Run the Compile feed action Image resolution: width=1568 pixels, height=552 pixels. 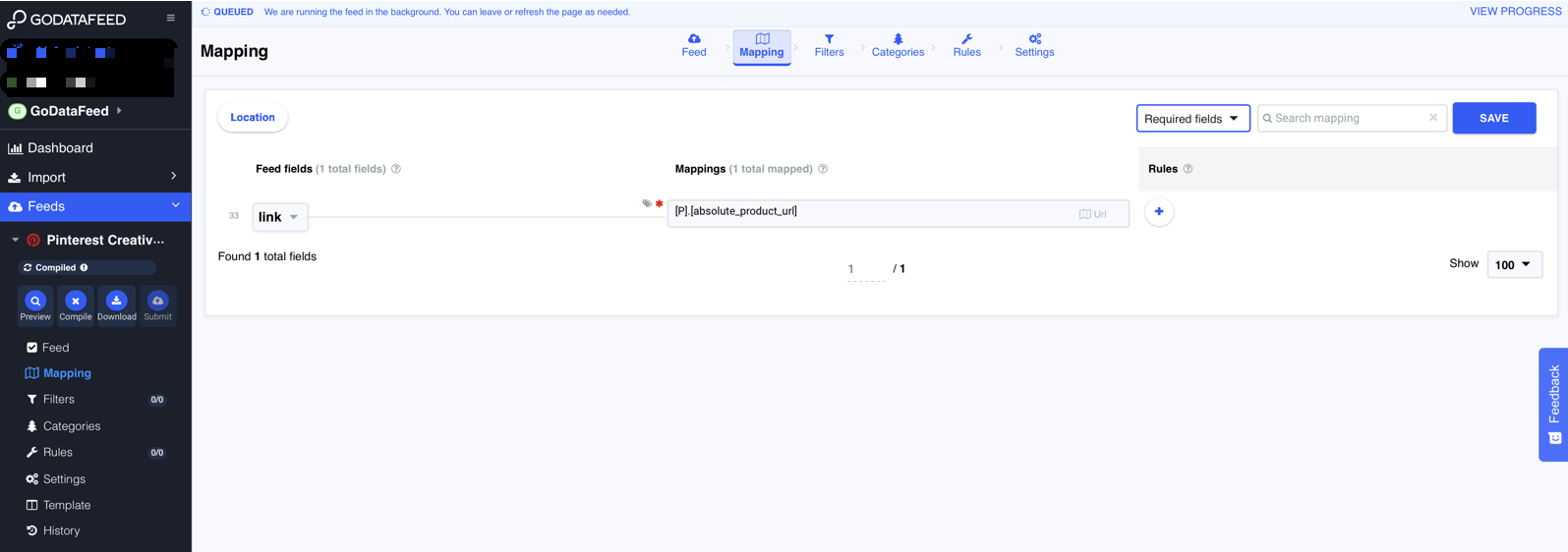coord(76,305)
